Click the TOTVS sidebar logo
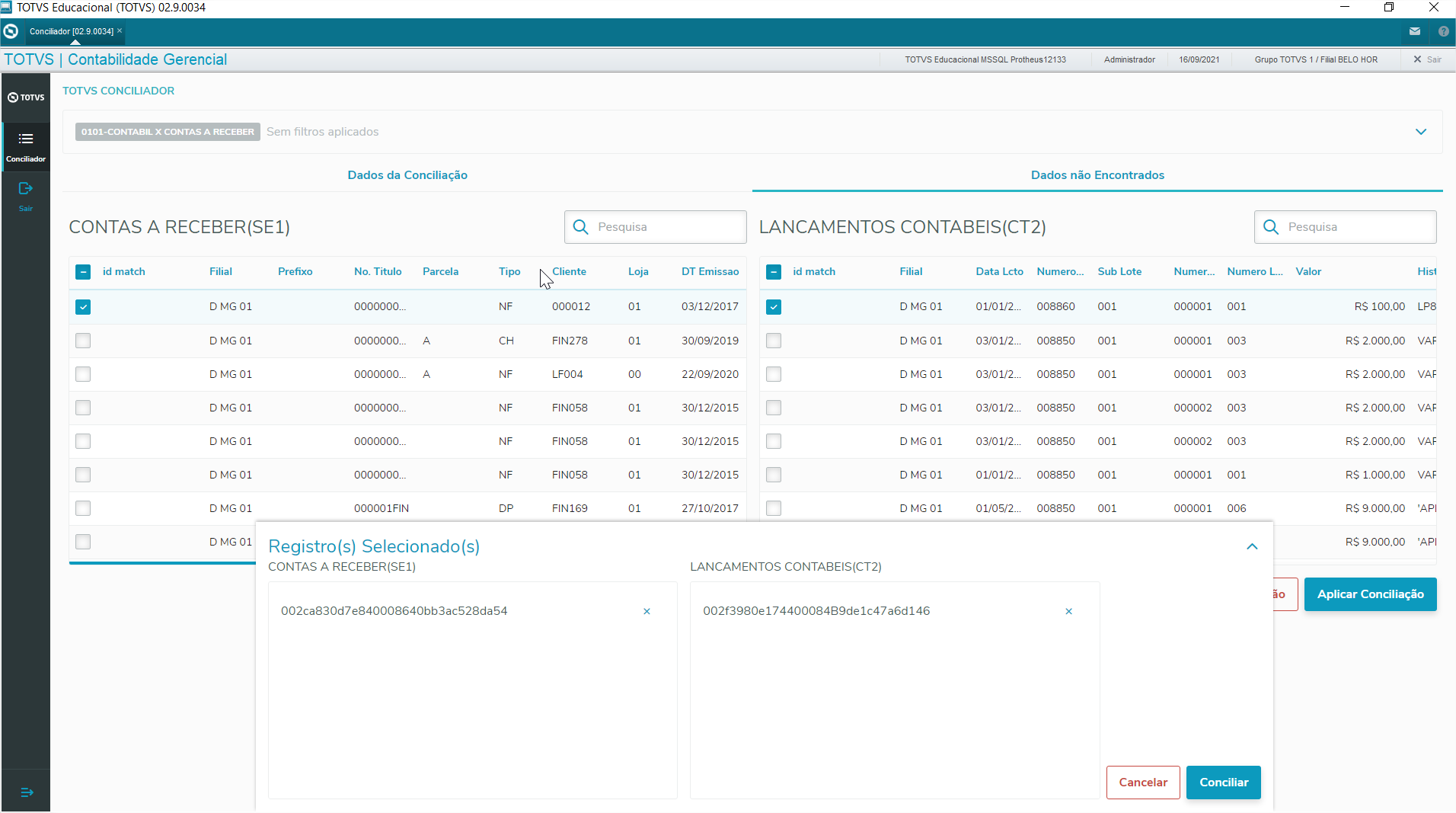The height and width of the screenshot is (813, 1456). click(26, 98)
